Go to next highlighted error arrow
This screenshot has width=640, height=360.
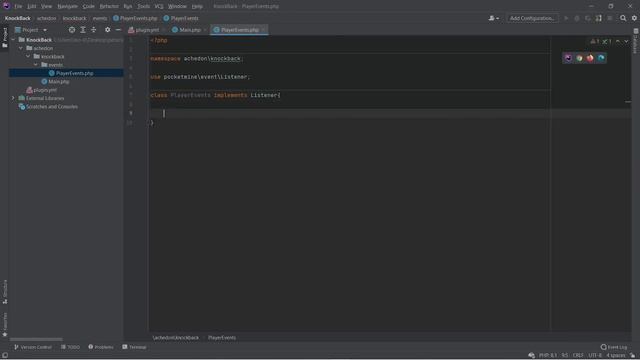pyautogui.click(x=626, y=42)
